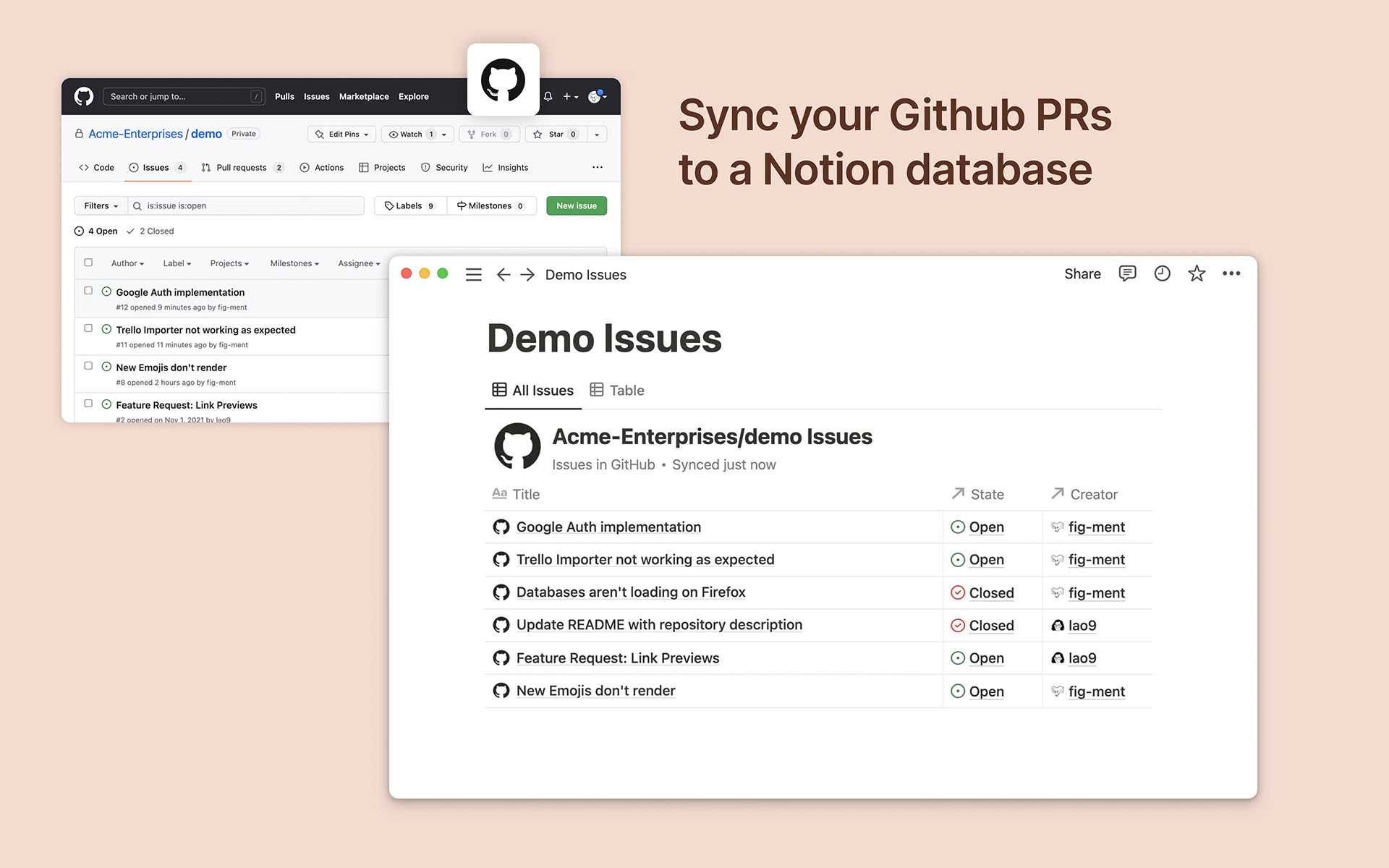Click the Share button in Notion
This screenshot has height=868, width=1389.
pos(1082,273)
